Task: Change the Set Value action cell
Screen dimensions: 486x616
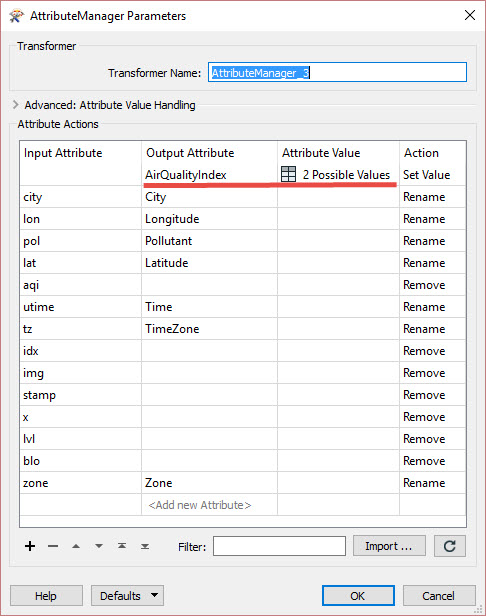Action: pos(433,174)
